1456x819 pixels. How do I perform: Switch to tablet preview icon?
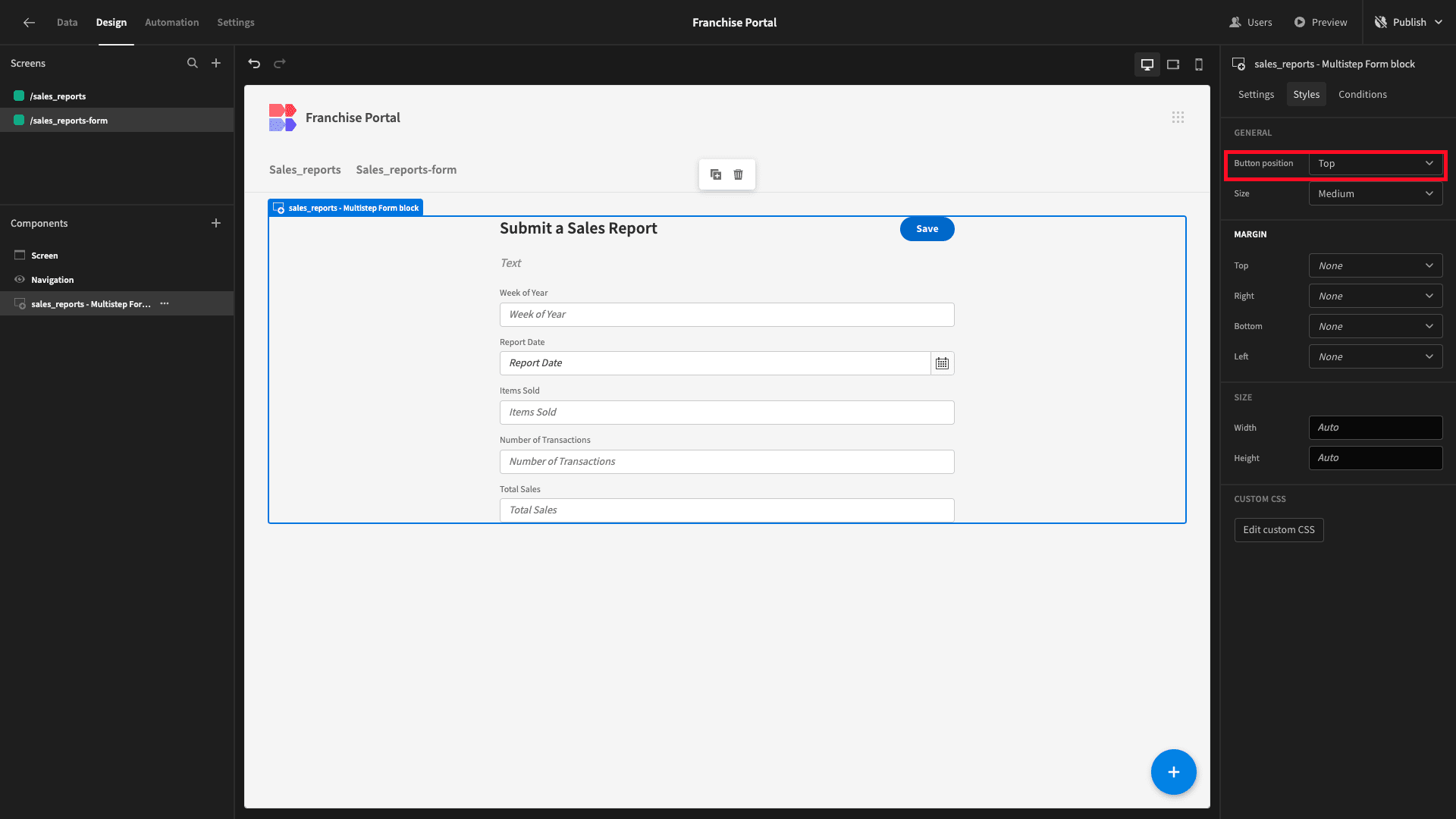pyautogui.click(x=1173, y=64)
